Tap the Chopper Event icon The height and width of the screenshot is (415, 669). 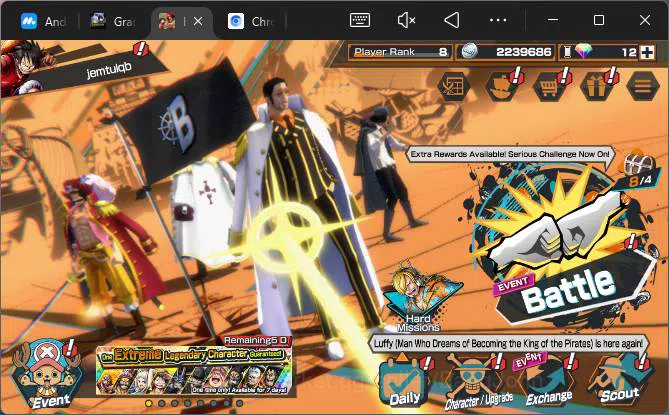coord(47,374)
